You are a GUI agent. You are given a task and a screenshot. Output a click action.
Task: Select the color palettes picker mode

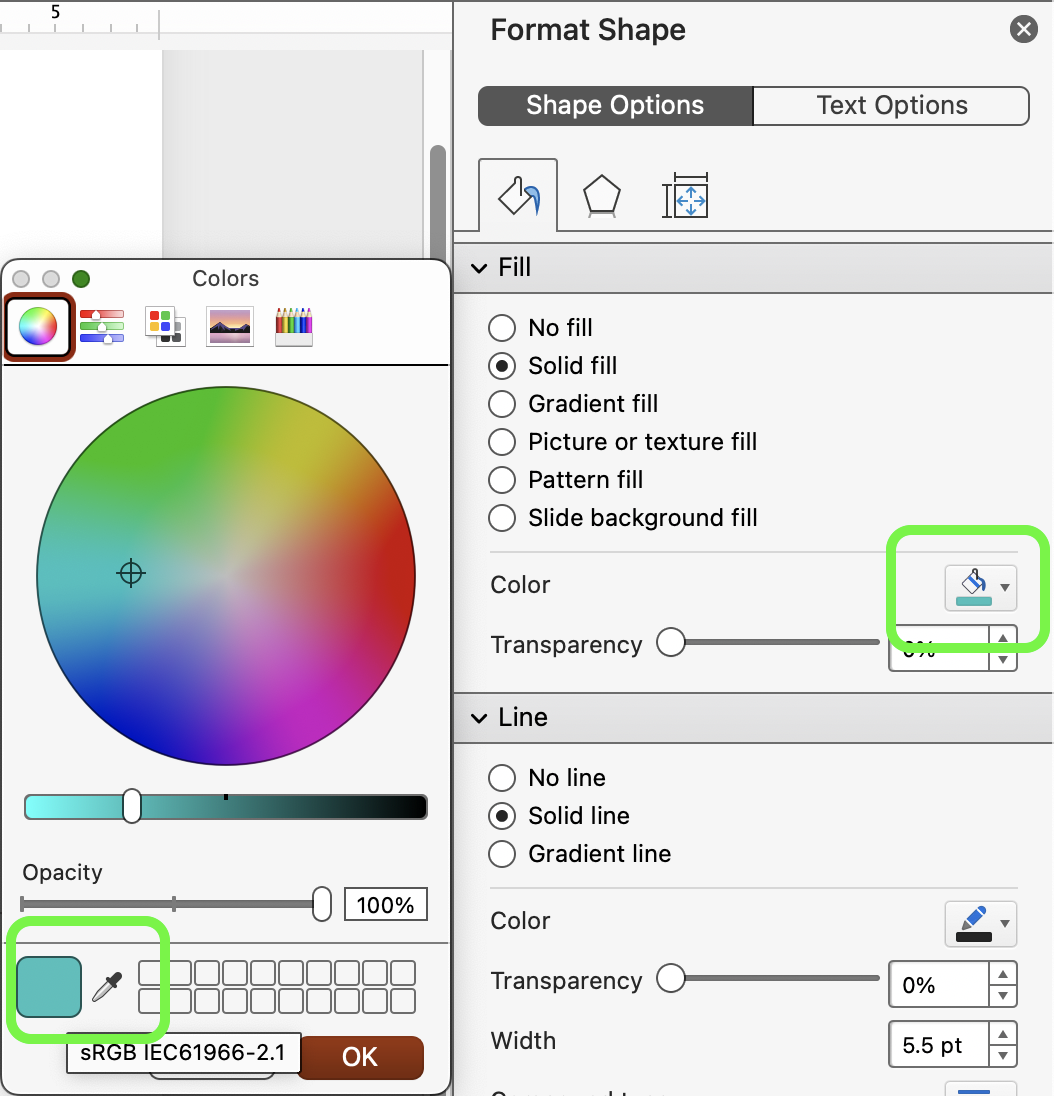(x=165, y=326)
